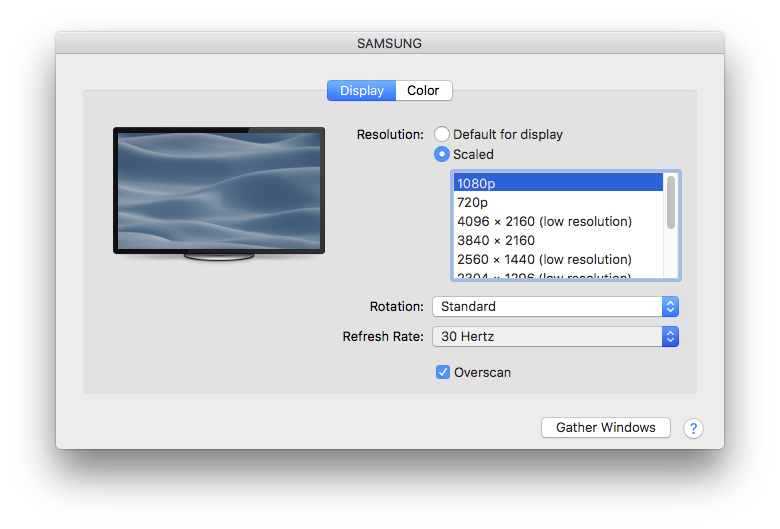
Task: Switch to the Color tab
Action: 423,91
